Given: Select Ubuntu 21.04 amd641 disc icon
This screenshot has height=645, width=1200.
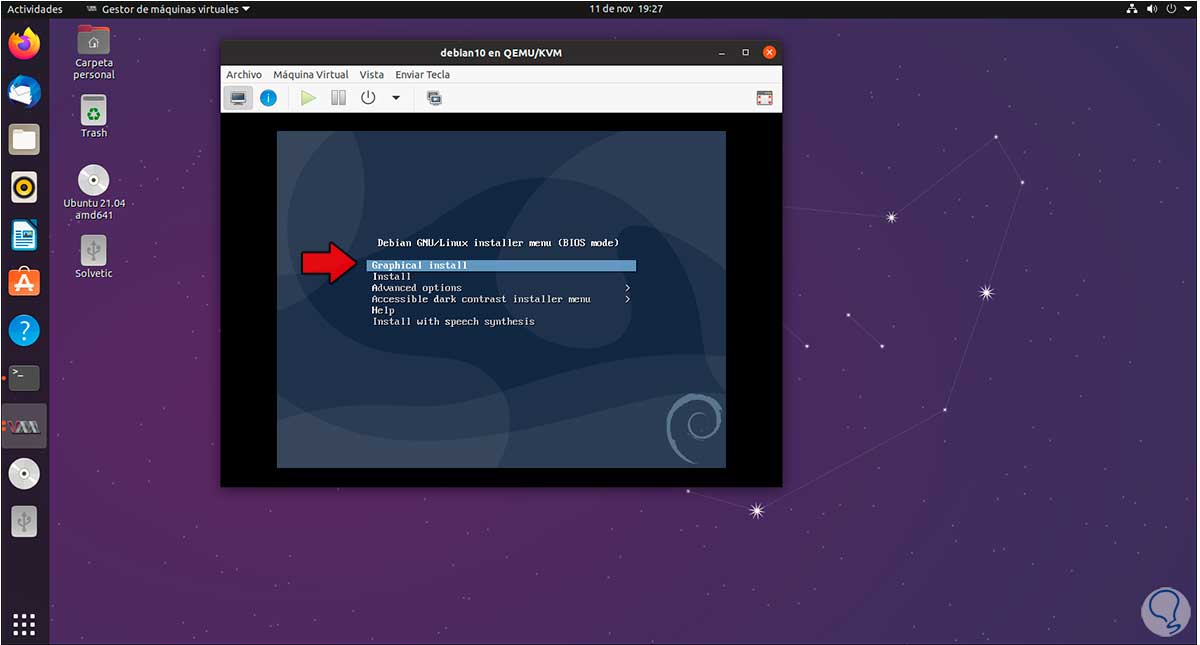Looking at the screenshot, I should (x=94, y=192).
